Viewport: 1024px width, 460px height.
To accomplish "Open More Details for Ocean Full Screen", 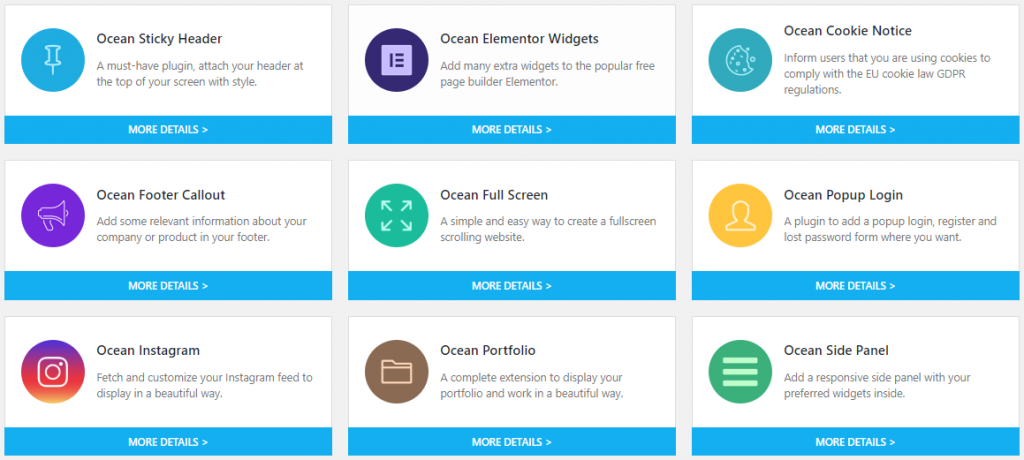I will (511, 286).
